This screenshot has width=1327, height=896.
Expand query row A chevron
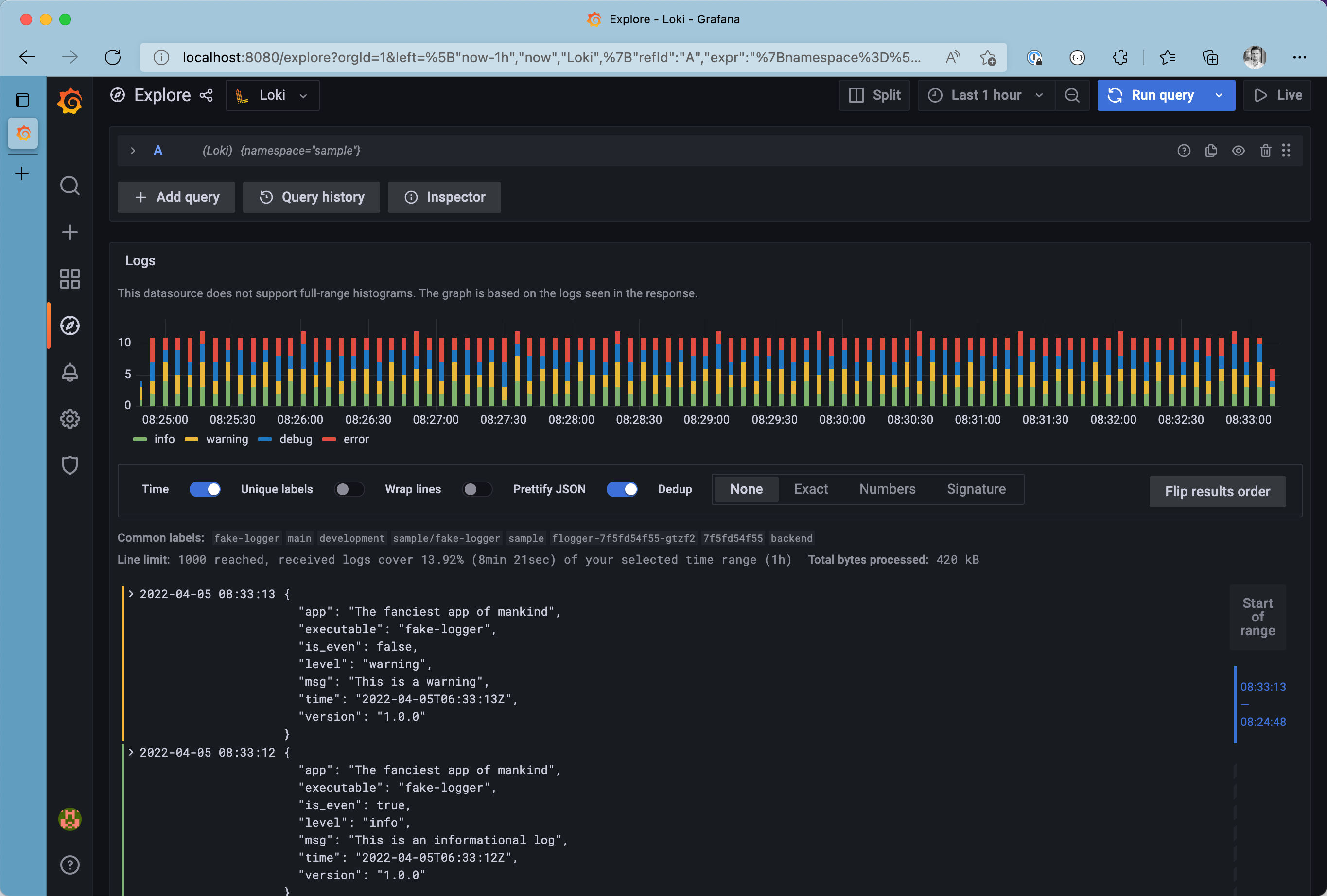pos(133,151)
